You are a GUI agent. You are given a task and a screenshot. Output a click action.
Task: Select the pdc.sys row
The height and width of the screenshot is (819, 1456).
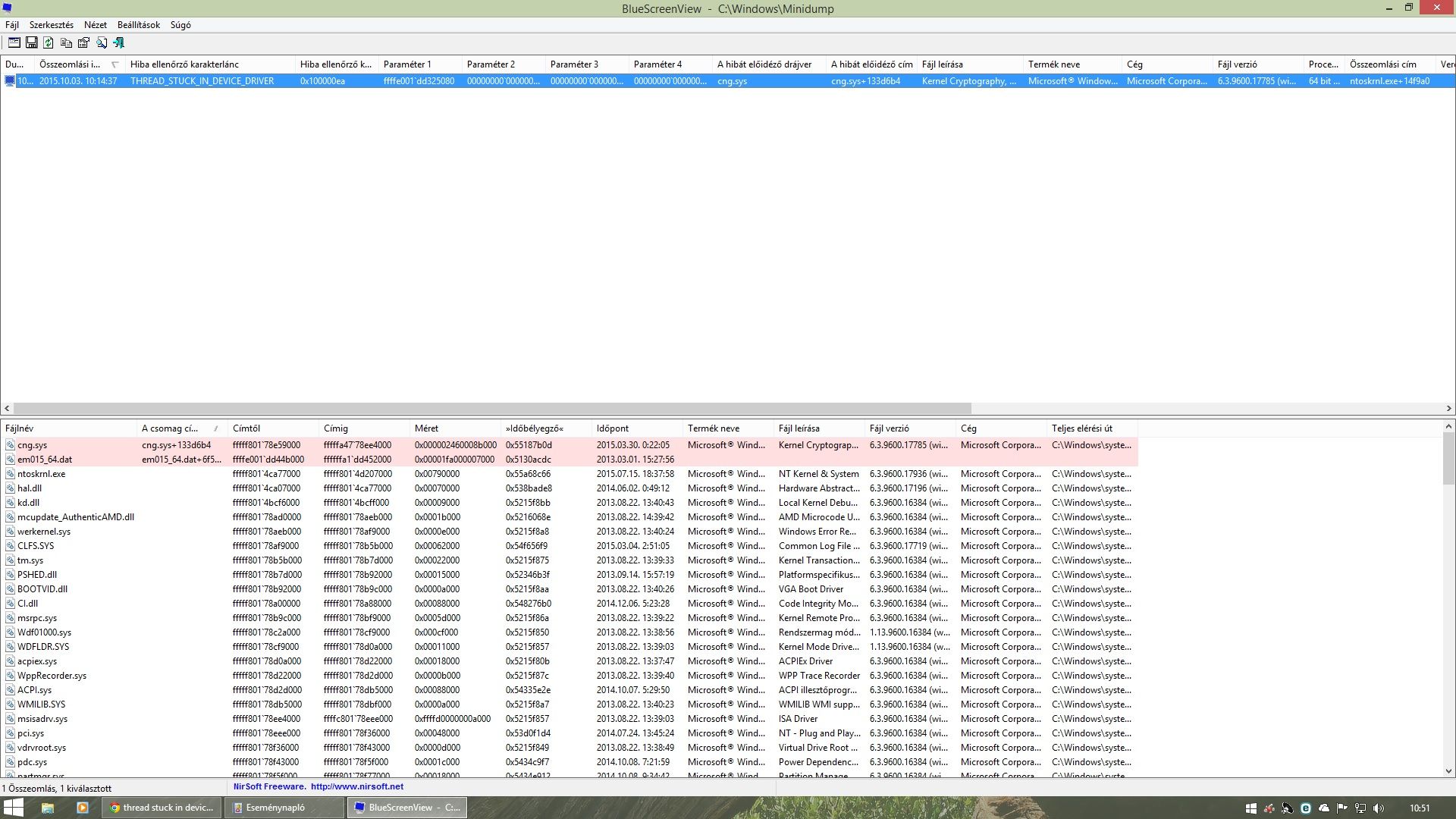coord(570,762)
